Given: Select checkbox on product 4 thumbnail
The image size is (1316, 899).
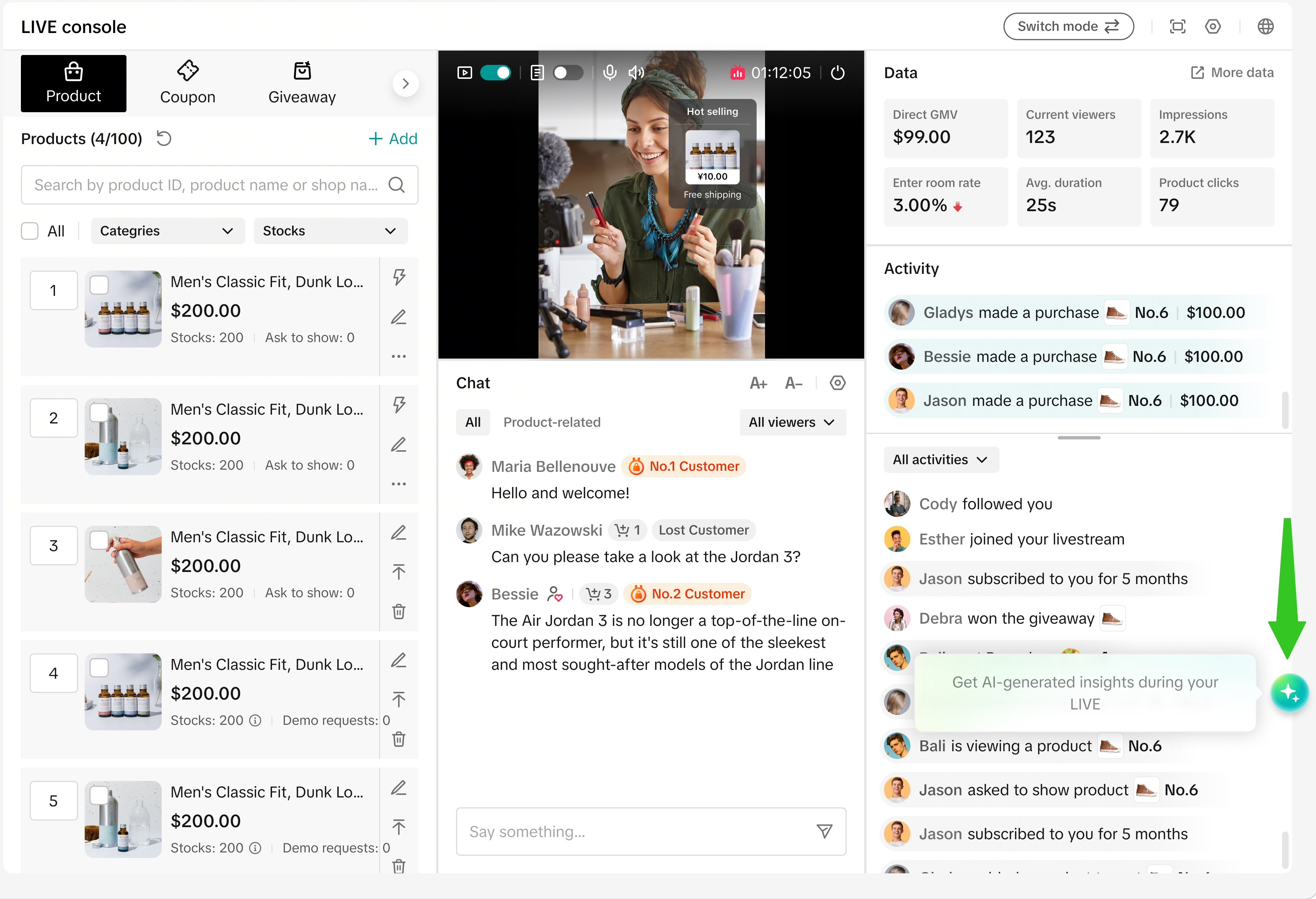Looking at the screenshot, I should pyautogui.click(x=99, y=667).
